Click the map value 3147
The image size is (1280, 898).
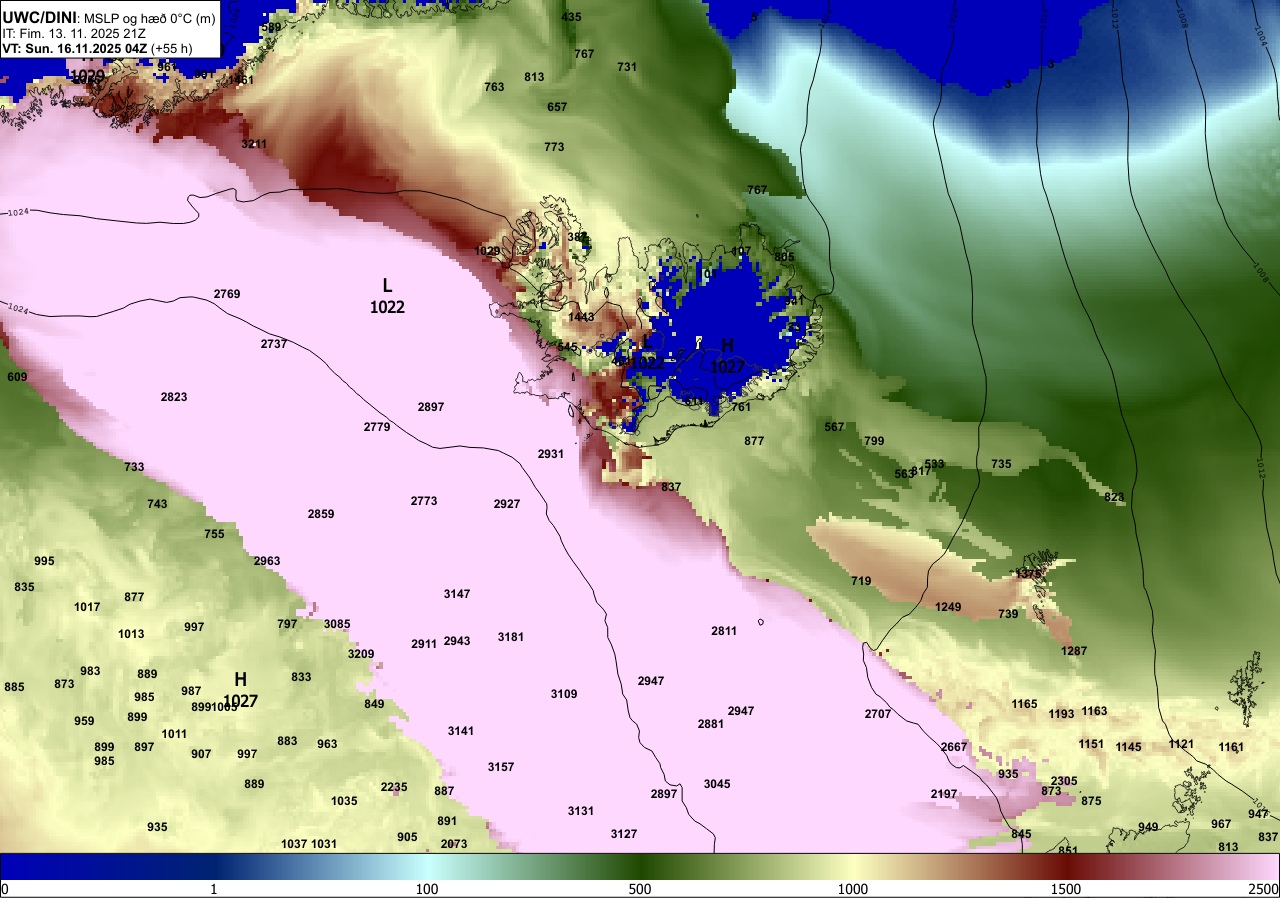click(x=457, y=594)
